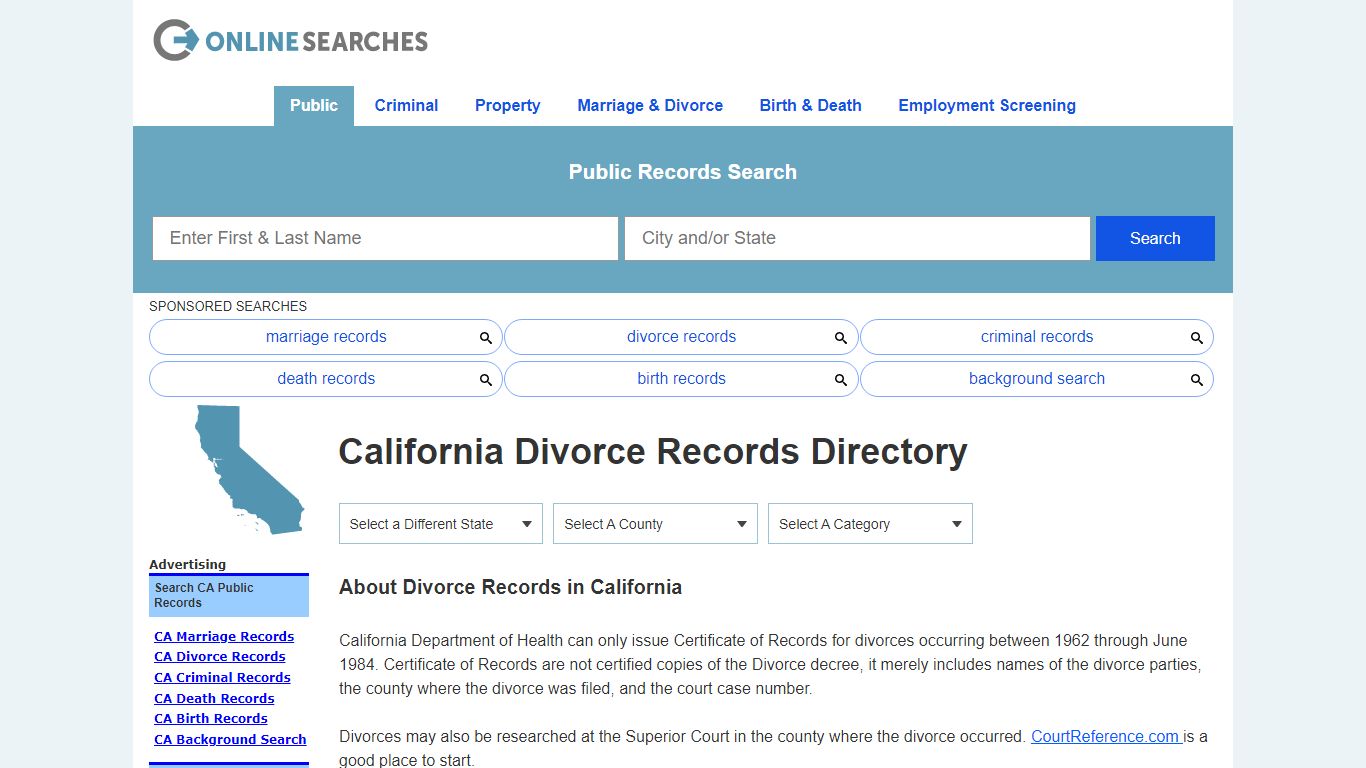Screen dimensions: 1366x768
Task: Click the divorce records search icon
Action: [841, 337]
